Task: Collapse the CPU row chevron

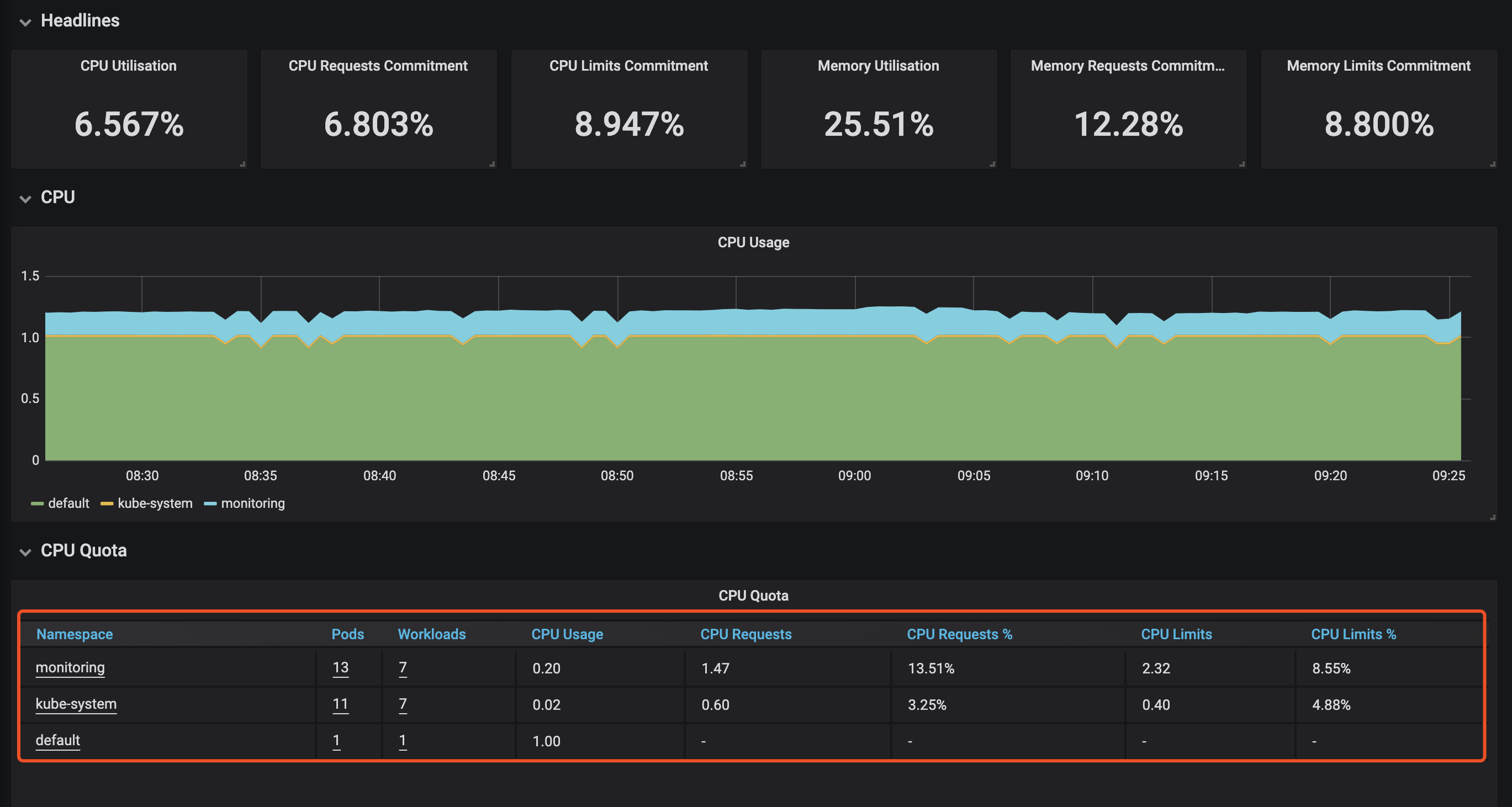Action: pyautogui.click(x=25, y=199)
